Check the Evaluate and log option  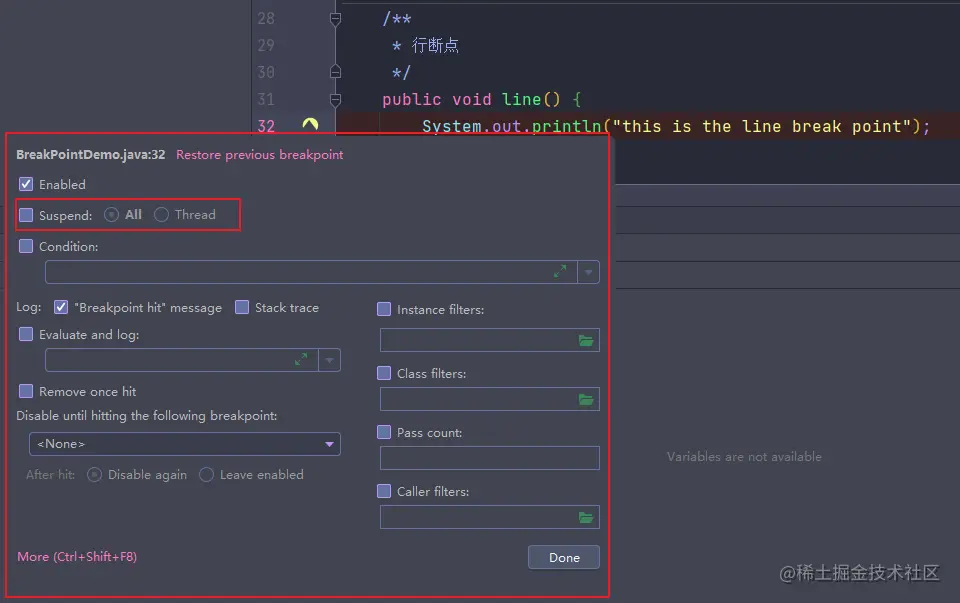point(26,334)
